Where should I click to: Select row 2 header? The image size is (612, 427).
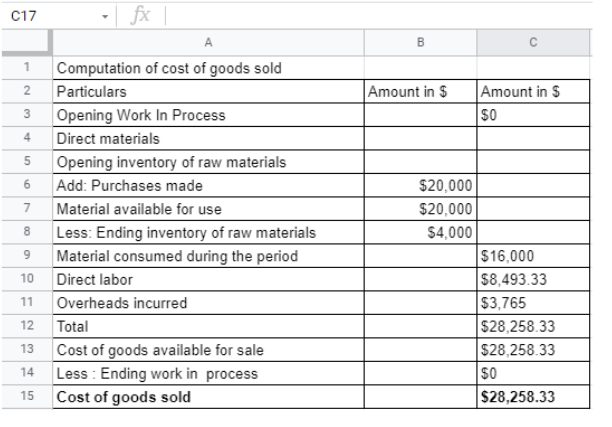point(27,91)
